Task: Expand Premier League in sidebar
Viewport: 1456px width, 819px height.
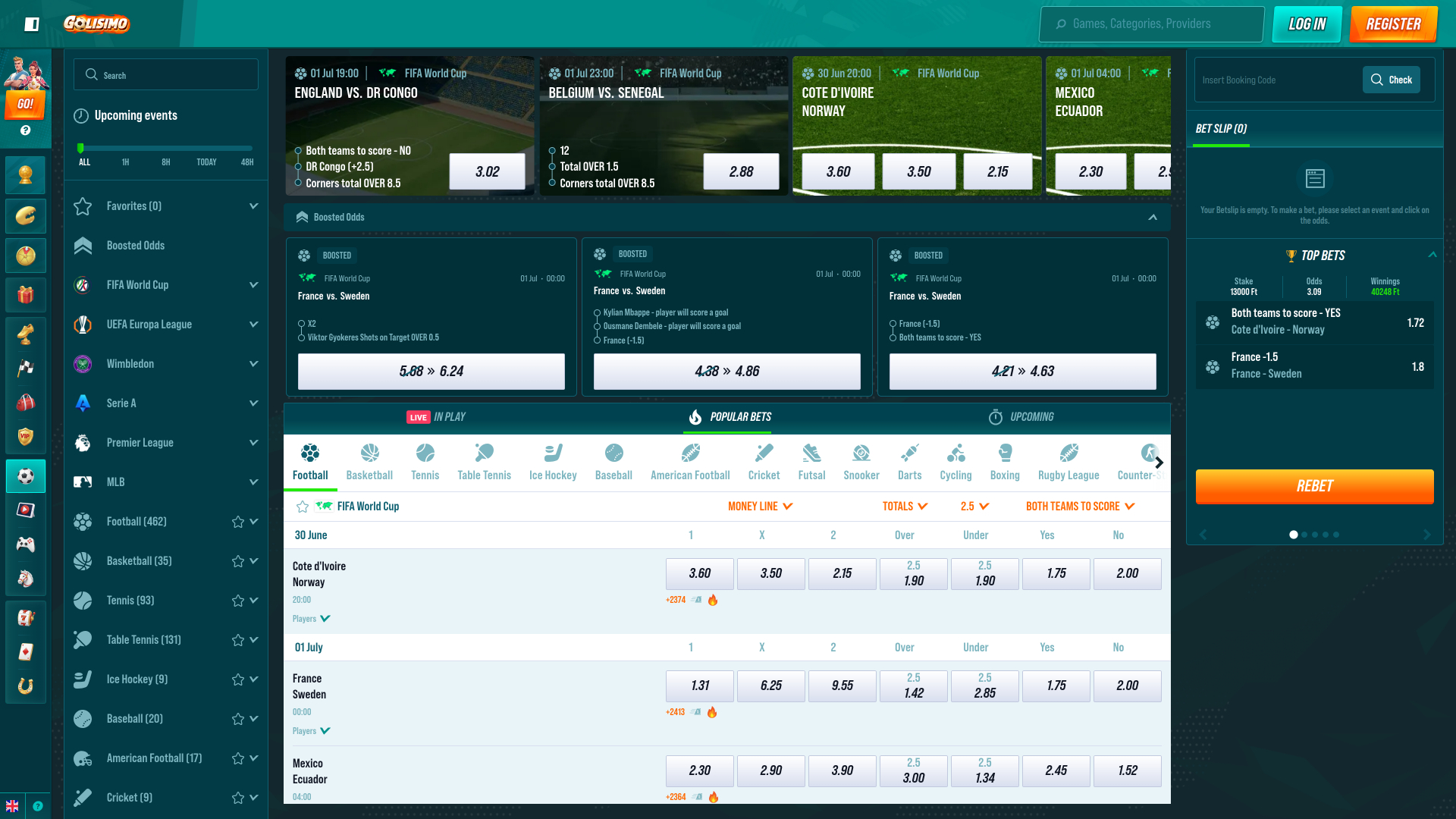Action: coord(254,443)
